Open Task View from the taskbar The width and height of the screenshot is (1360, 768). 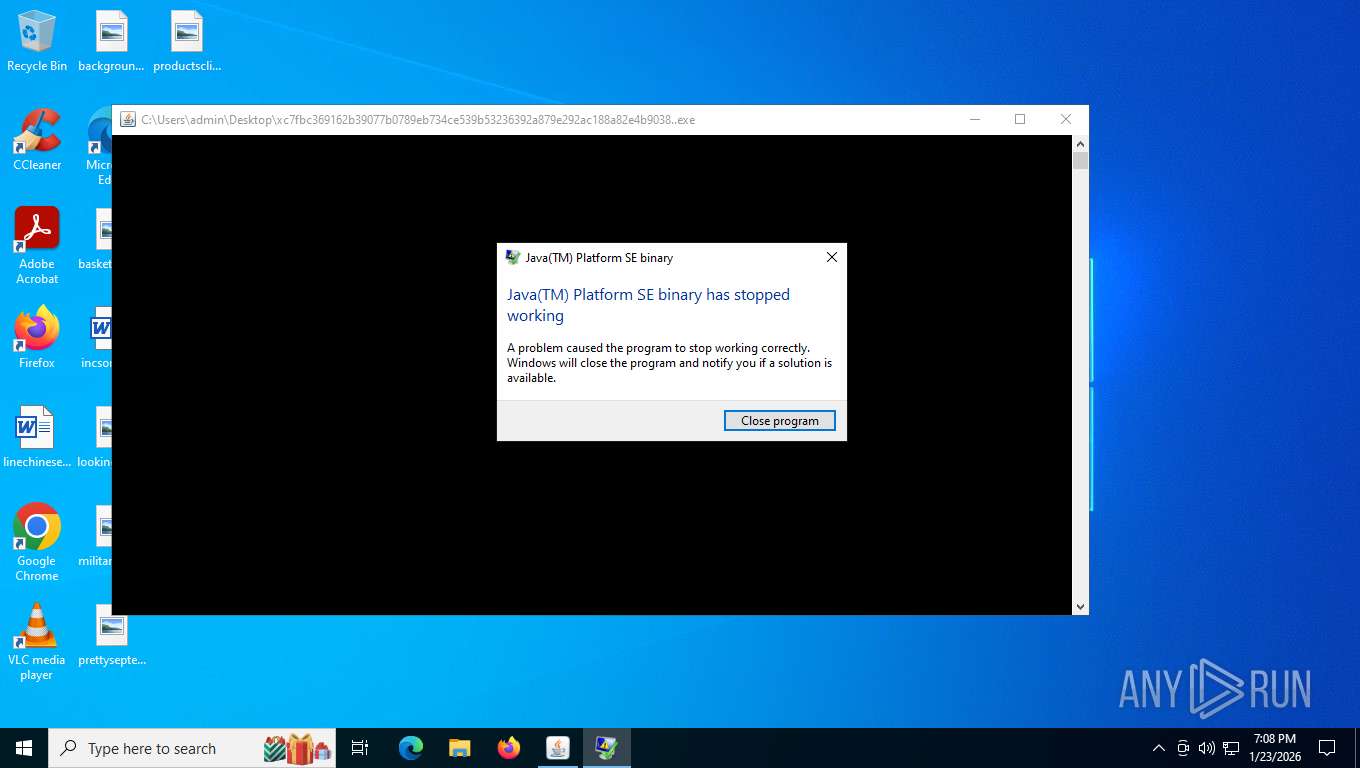(x=360, y=748)
